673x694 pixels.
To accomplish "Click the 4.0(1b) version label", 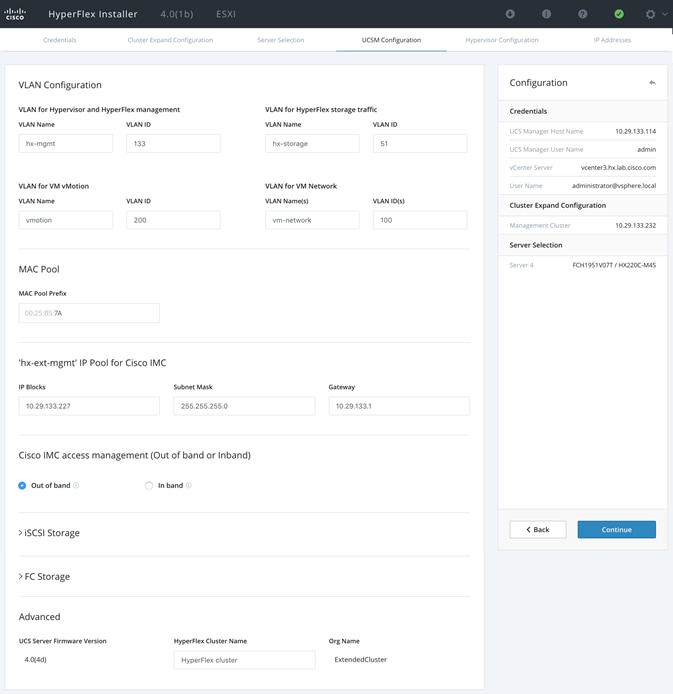I will click(177, 14).
